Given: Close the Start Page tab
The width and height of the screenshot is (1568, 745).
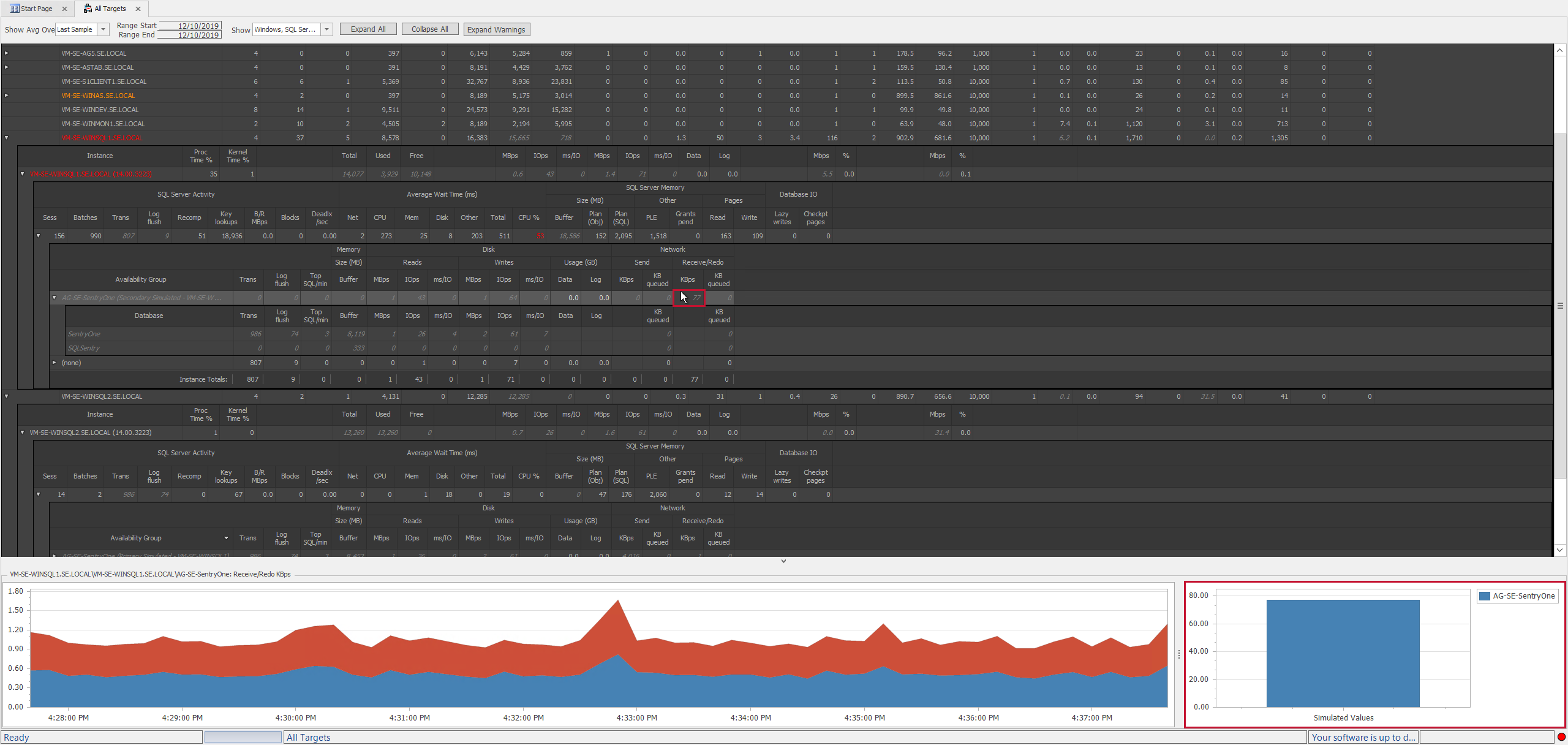Looking at the screenshot, I should pos(64,9).
